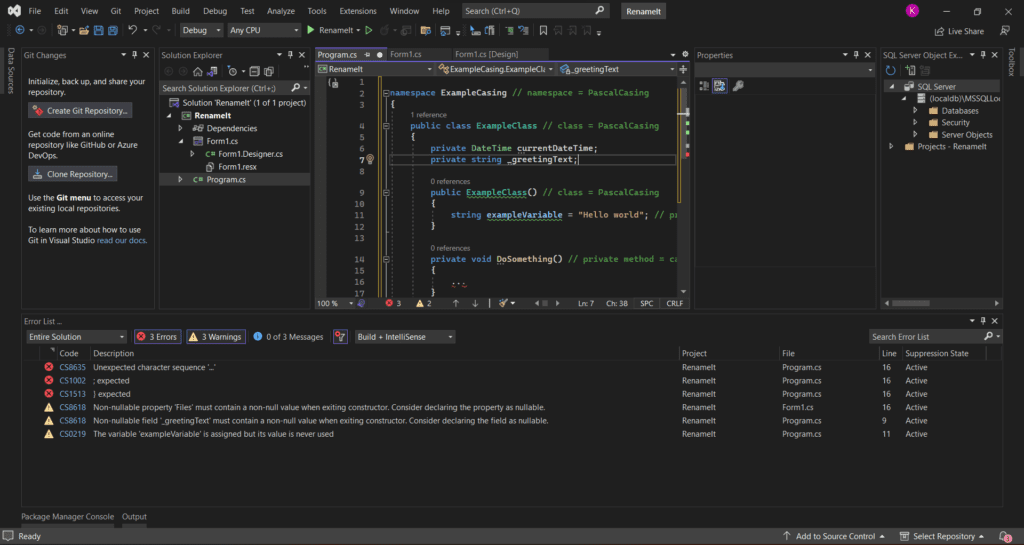1024x545 pixels.
Task: Click the Create Git Repository button
Action: (80, 111)
